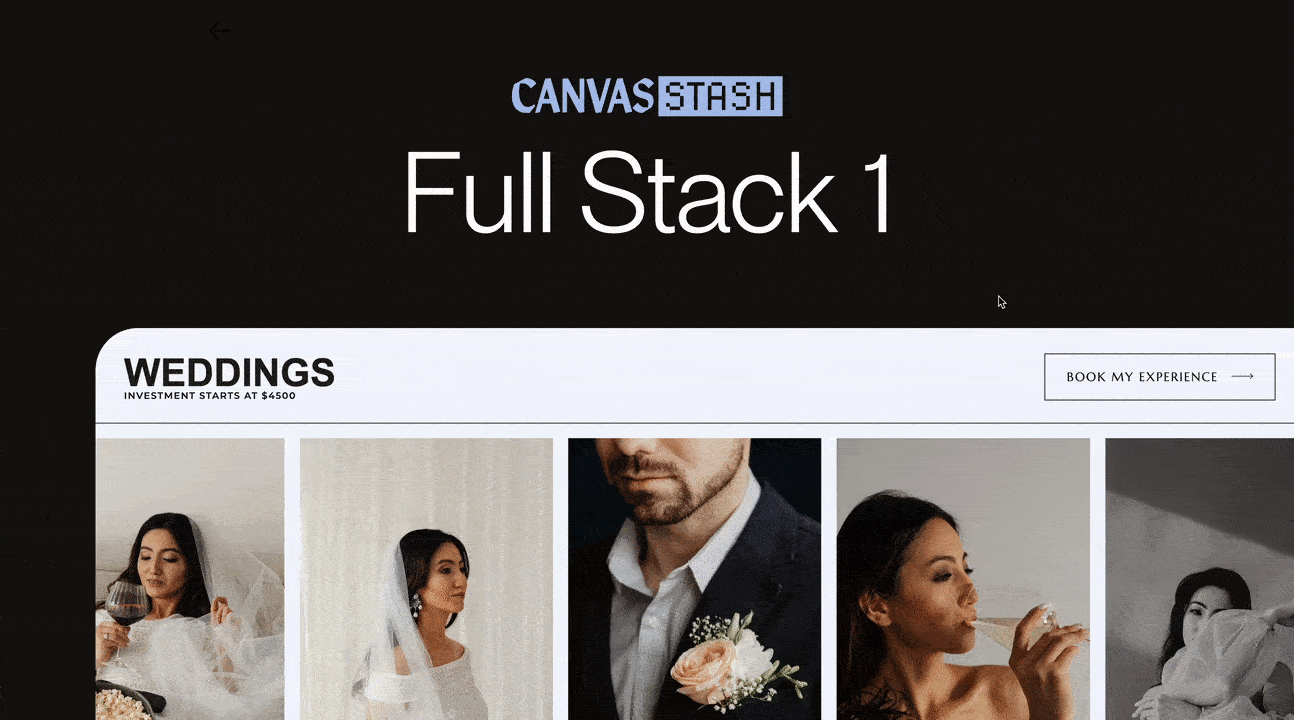
Task: Open the woman sipping champagne photo
Action: click(x=963, y=579)
